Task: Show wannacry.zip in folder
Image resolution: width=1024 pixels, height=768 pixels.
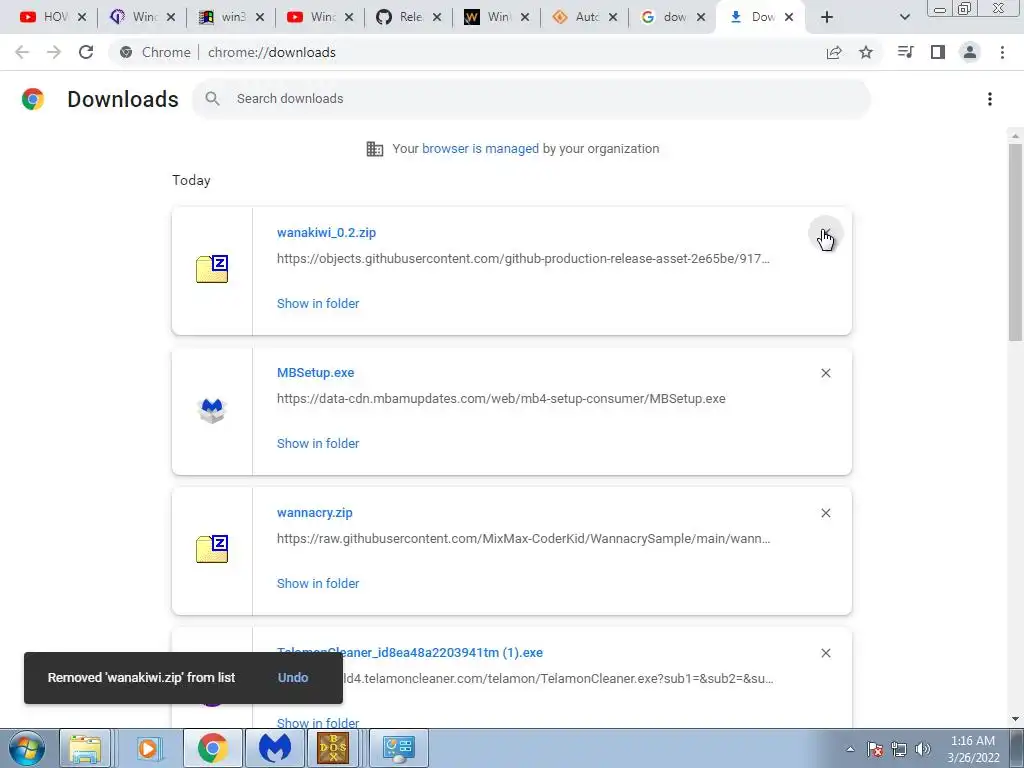Action: [318, 583]
